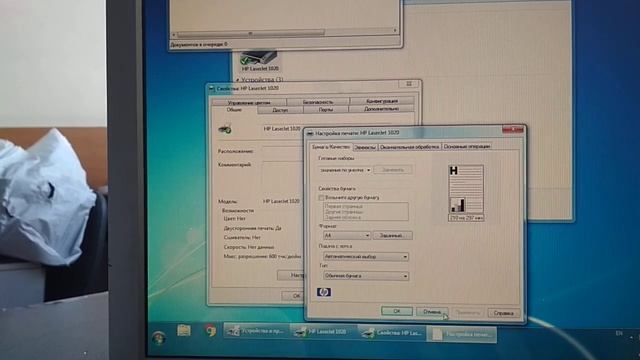Click the Заданный custom format button
The width and height of the screenshot is (640, 360).
[x=392, y=236]
